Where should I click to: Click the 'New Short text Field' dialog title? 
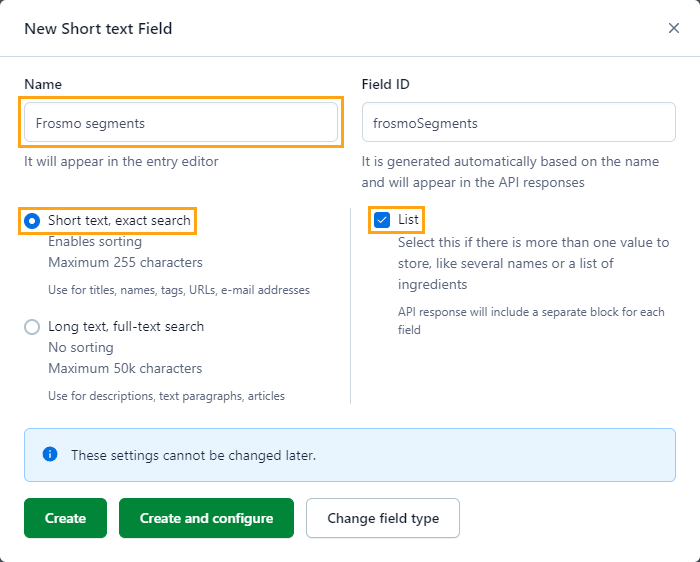(x=98, y=28)
